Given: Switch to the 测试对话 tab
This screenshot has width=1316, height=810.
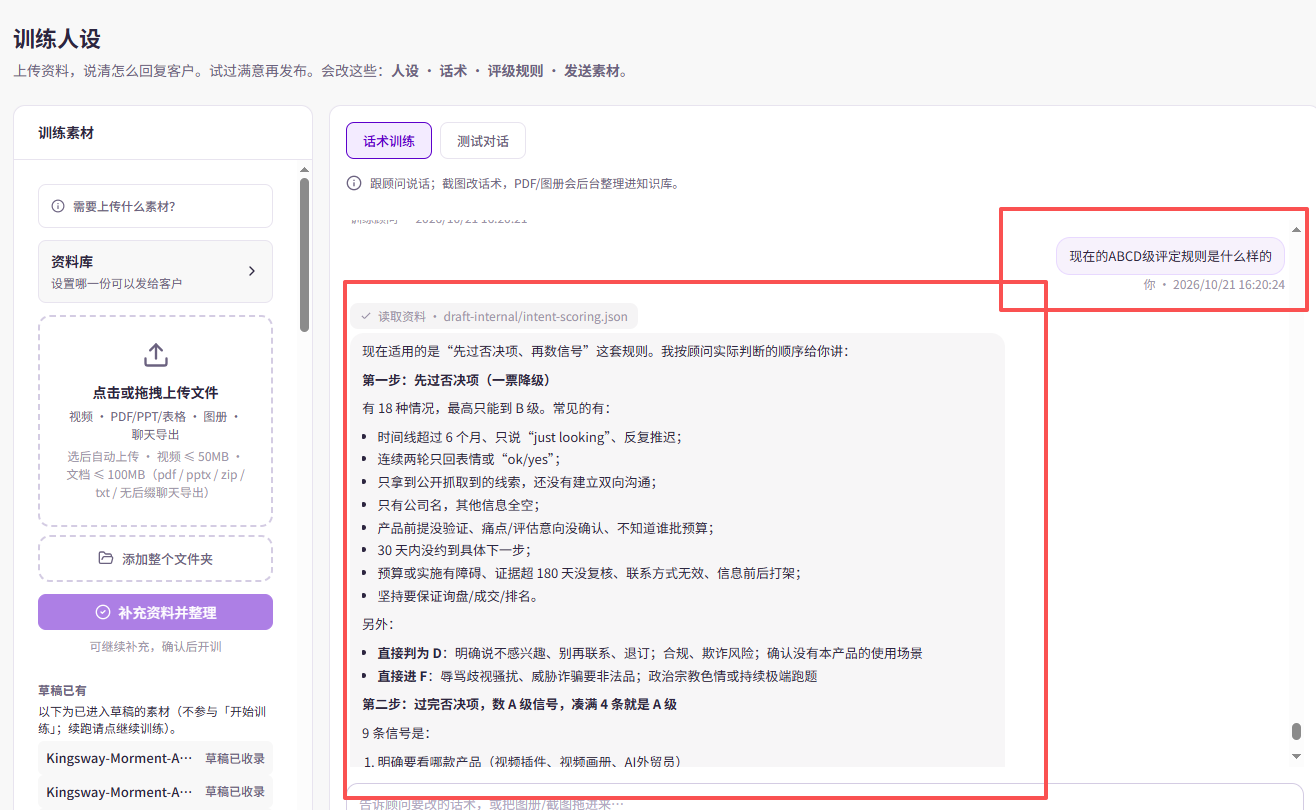Looking at the screenshot, I should [483, 141].
